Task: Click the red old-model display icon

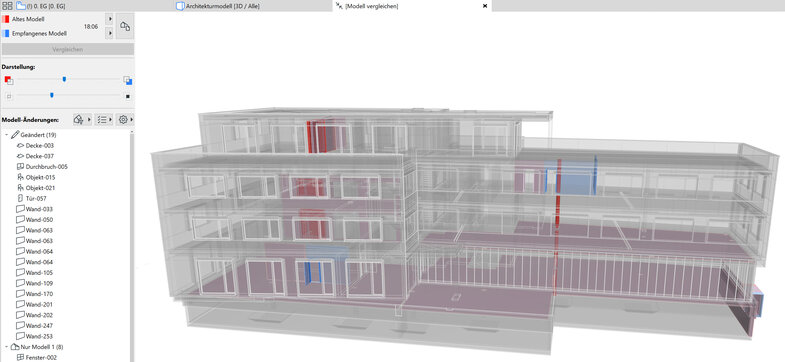Action: pos(9,80)
